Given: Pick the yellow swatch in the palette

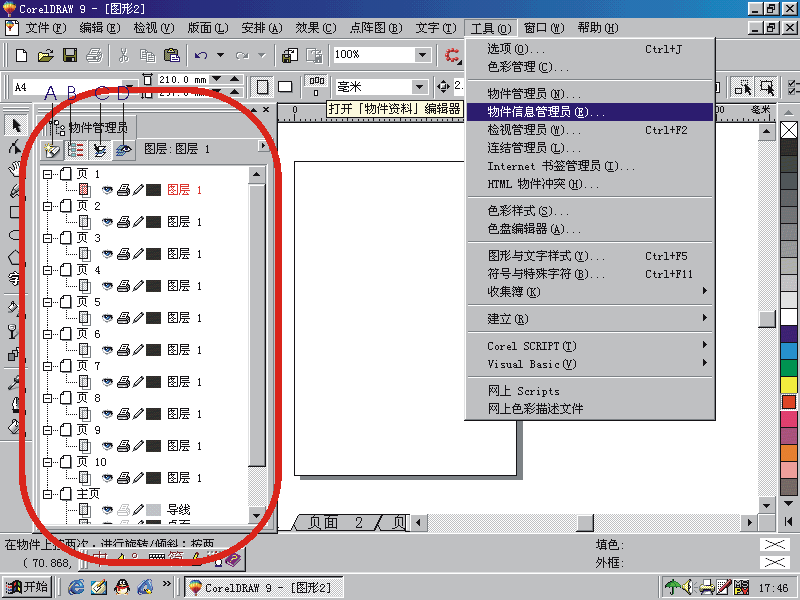Looking at the screenshot, I should tap(789, 385).
